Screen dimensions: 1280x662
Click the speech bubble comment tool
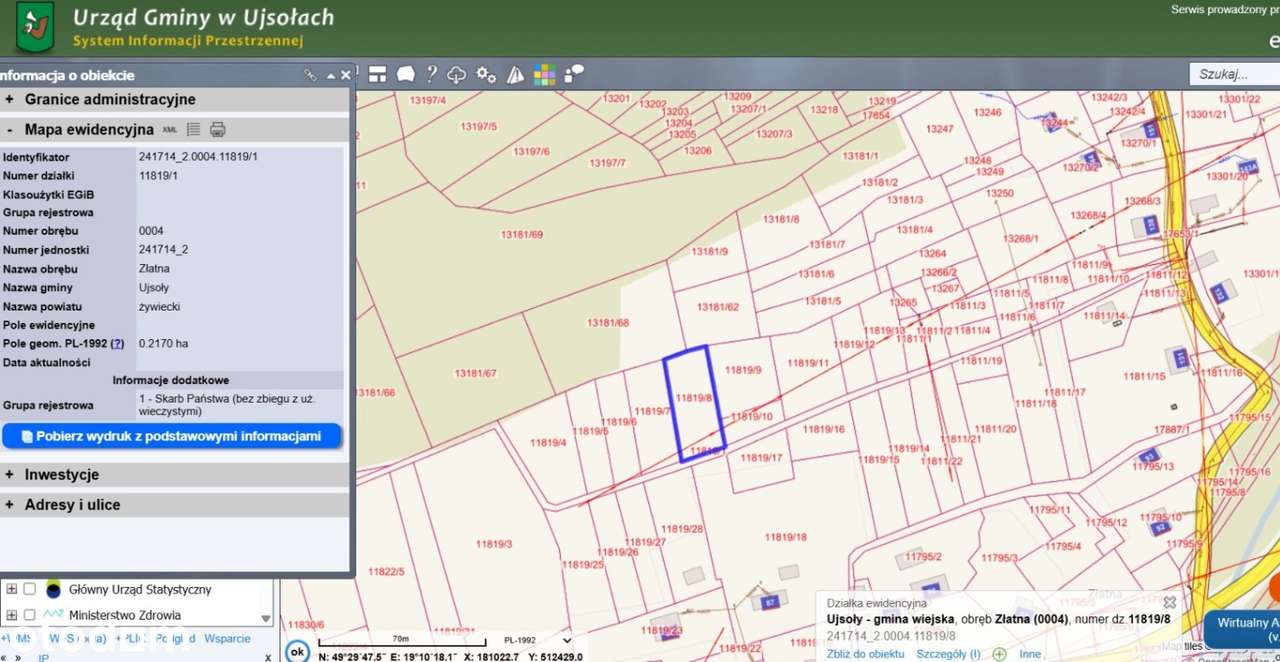(x=405, y=74)
